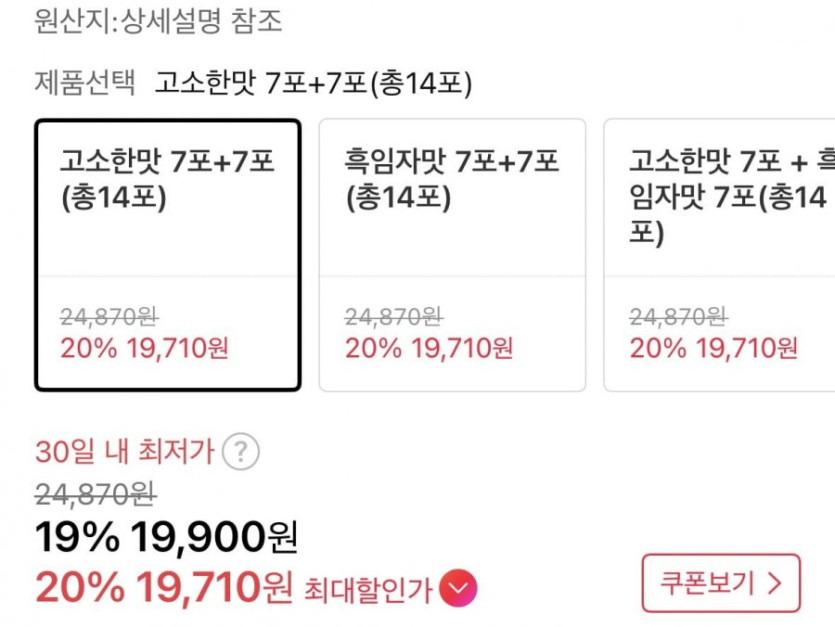Screen dimensions: 835x627
Task: Click the question mark help icon
Action: click(240, 452)
